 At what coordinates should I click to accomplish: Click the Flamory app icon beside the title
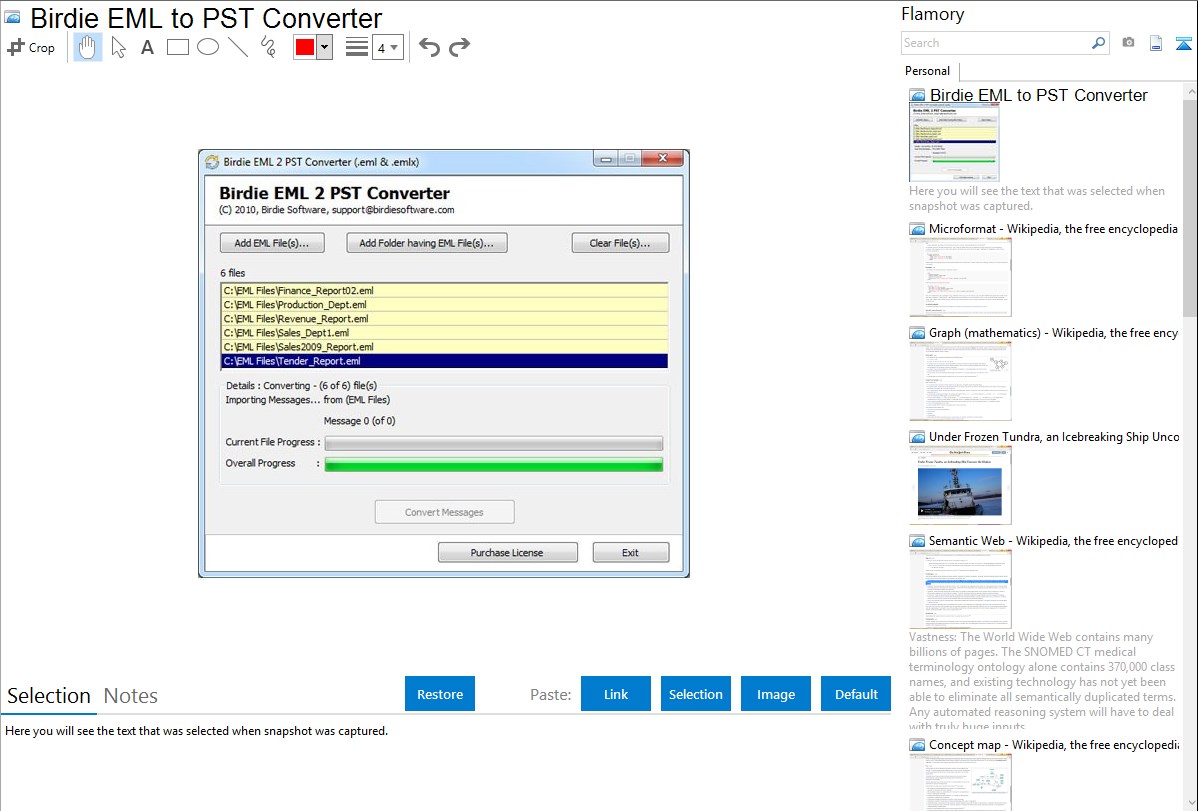pyautogui.click(x=12, y=16)
